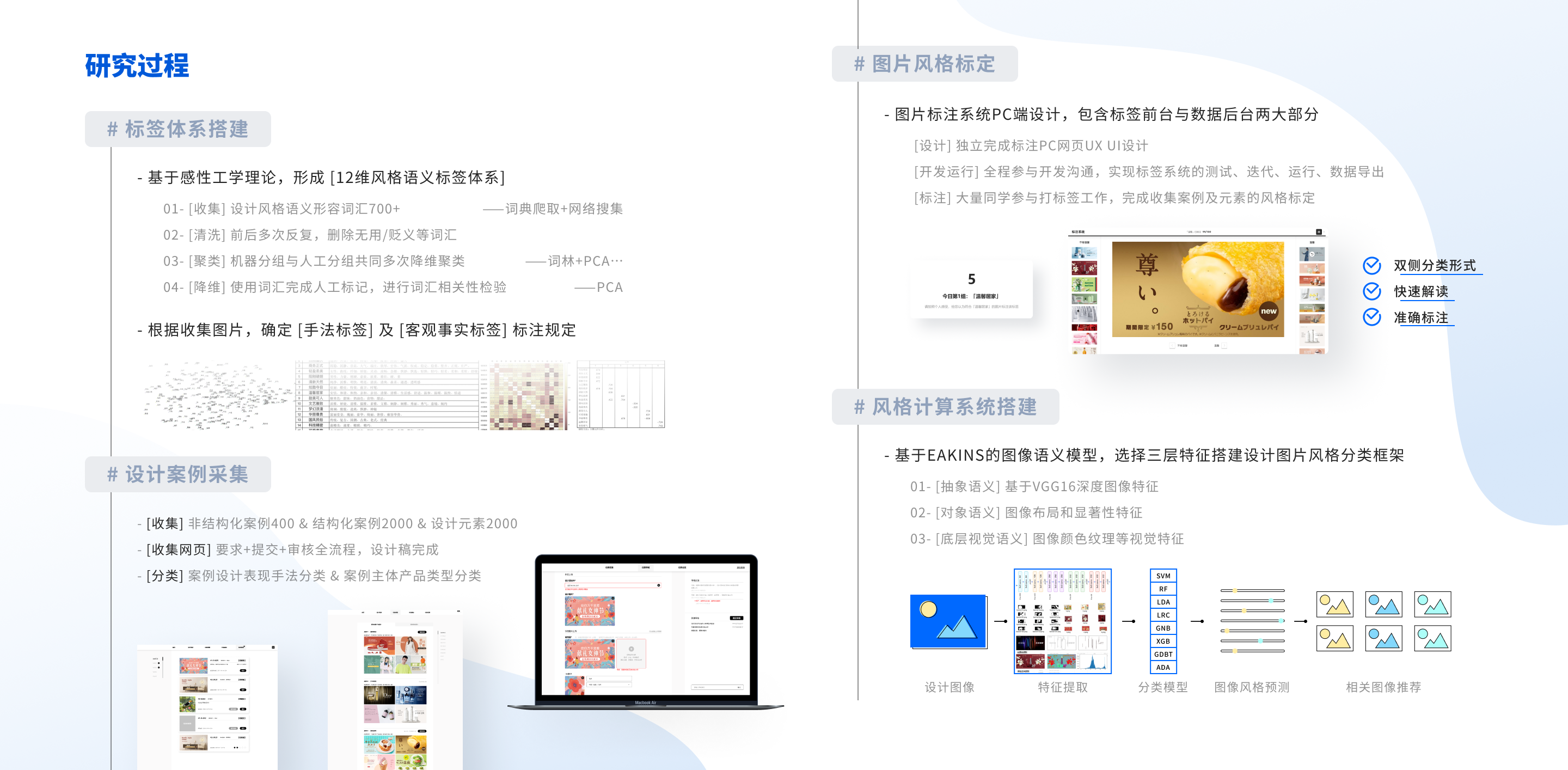The height and width of the screenshot is (770, 1568).
Task: Click the underlined 准确标注 text
Action: pos(1420,317)
